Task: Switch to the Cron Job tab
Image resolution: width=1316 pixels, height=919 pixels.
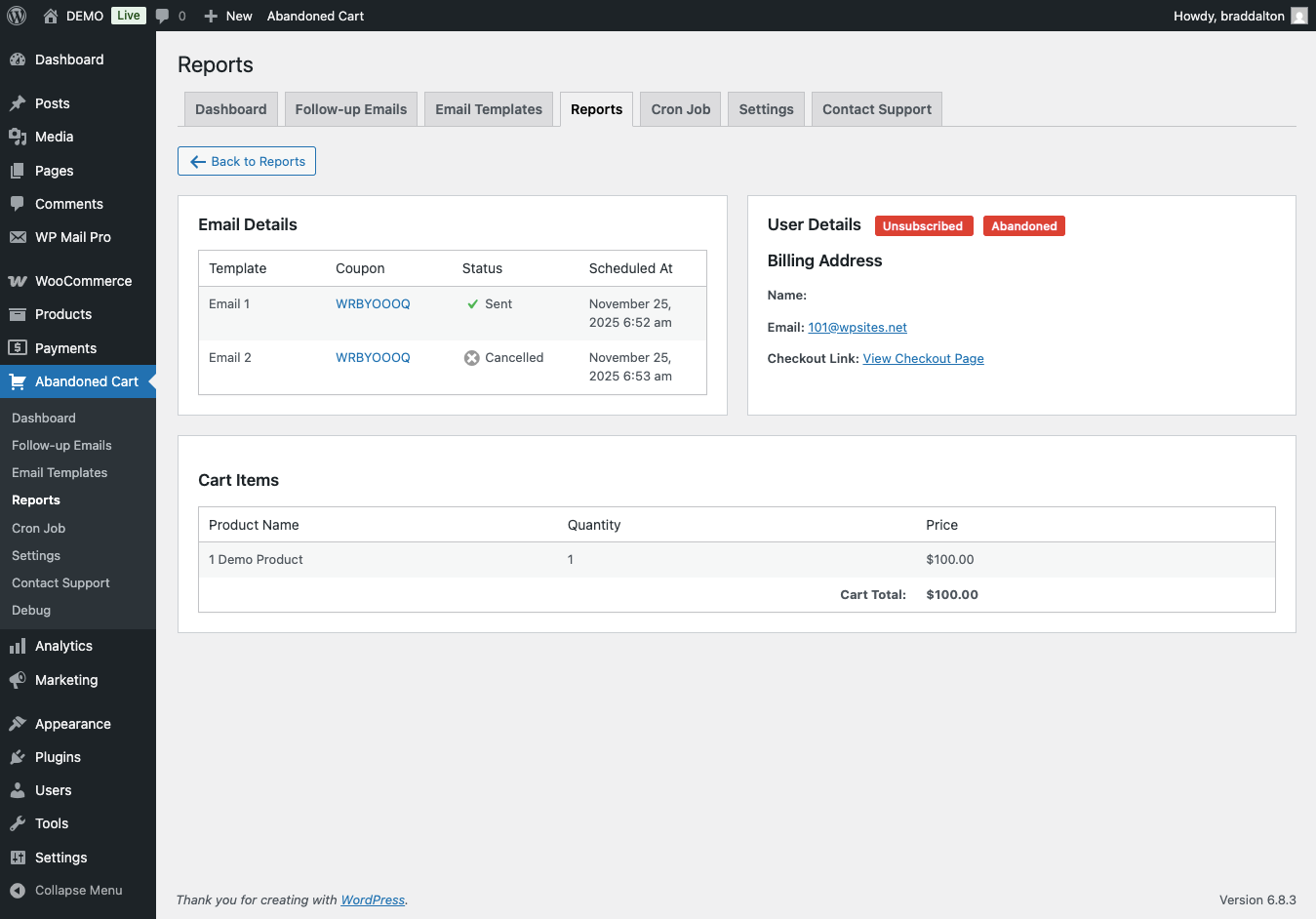Action: (680, 109)
